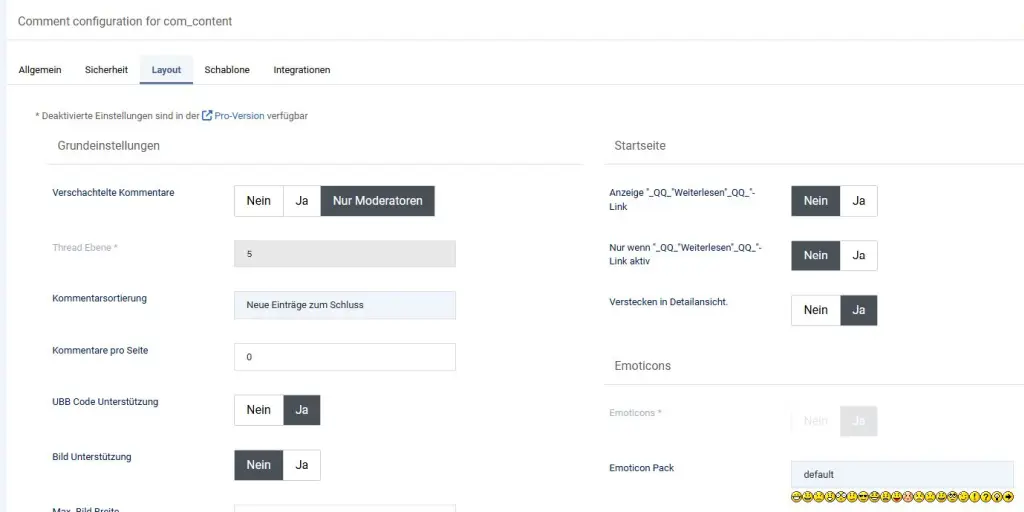Select Nein for Verstecken in Detailansicht
Viewport: 1024px width, 512px height.
(815, 310)
